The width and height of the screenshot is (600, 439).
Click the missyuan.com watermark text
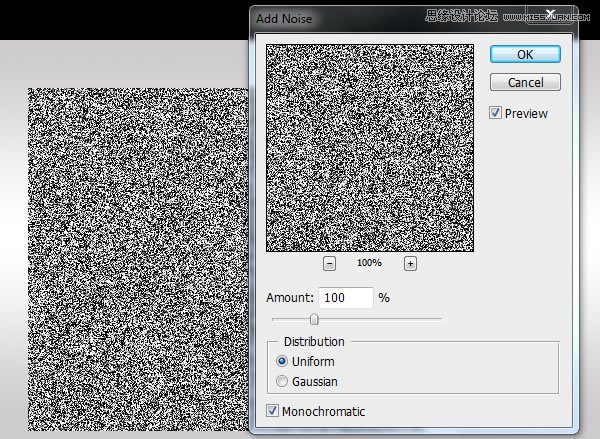[546, 17]
